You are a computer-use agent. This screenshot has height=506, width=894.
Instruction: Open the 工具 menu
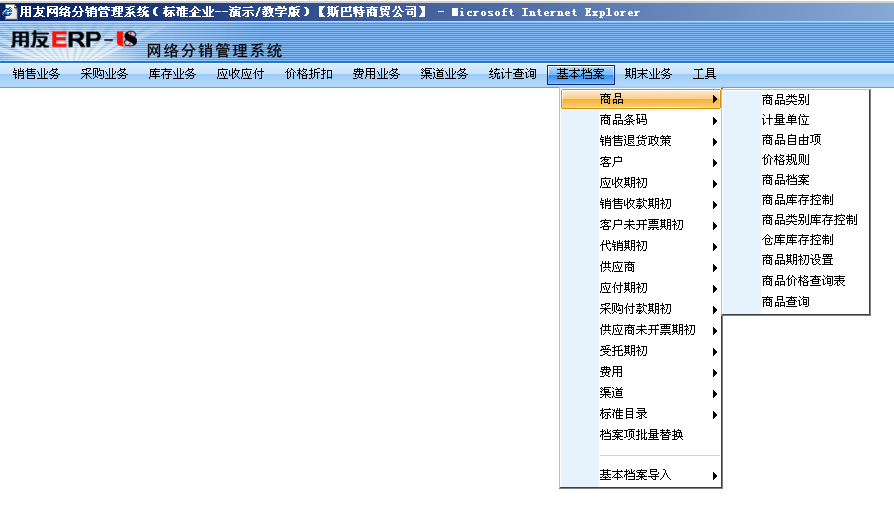pos(705,74)
